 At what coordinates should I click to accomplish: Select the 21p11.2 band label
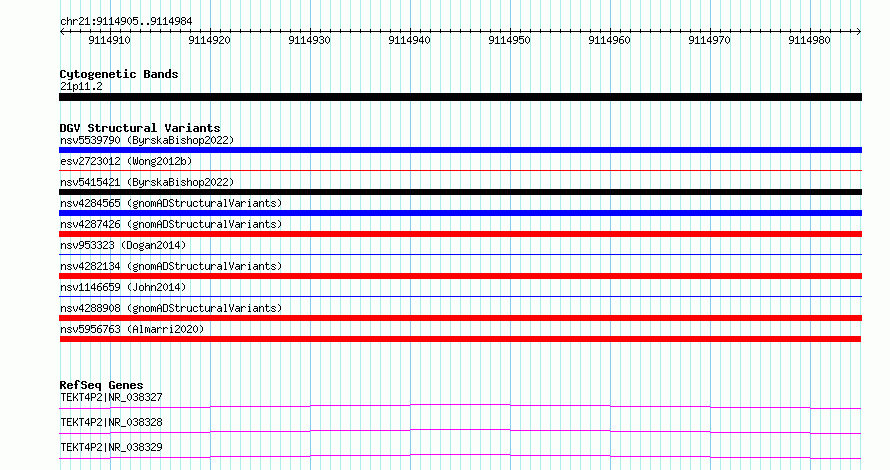click(x=81, y=86)
